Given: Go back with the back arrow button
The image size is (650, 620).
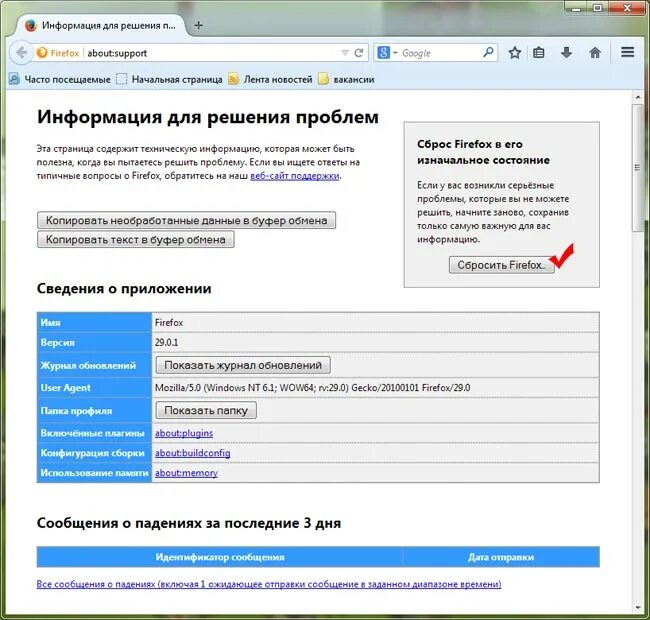Looking at the screenshot, I should [x=21, y=53].
